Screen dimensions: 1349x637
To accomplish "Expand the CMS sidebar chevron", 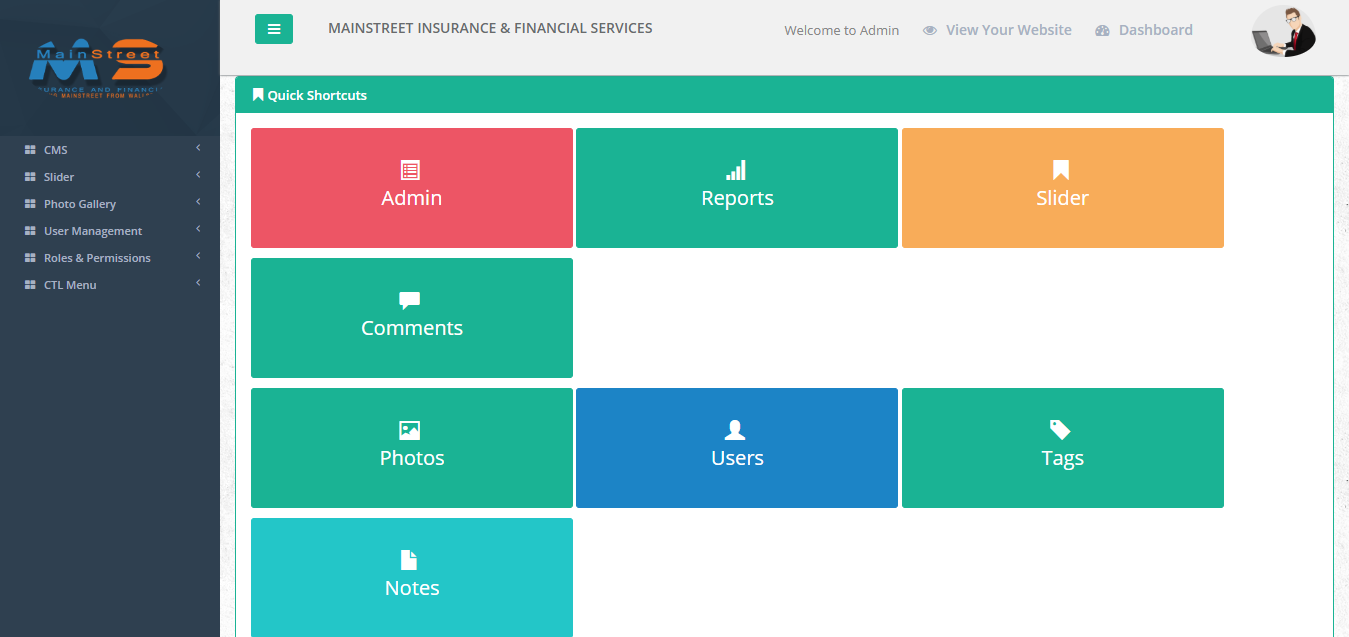I will point(198,148).
